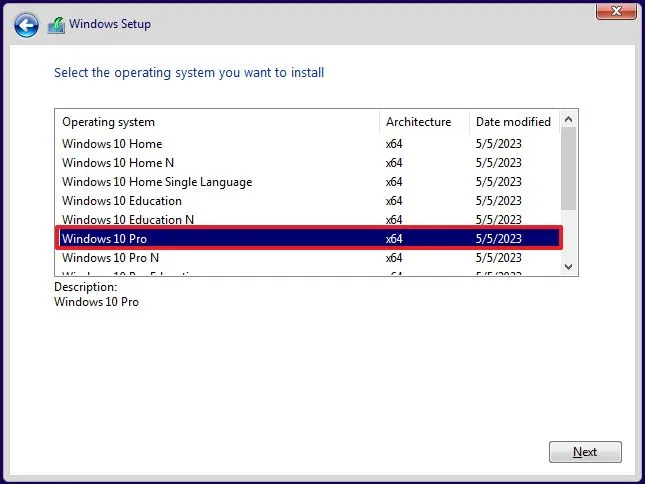
Task: Choose the Windows 10 Pro N entry
Action: point(307,258)
